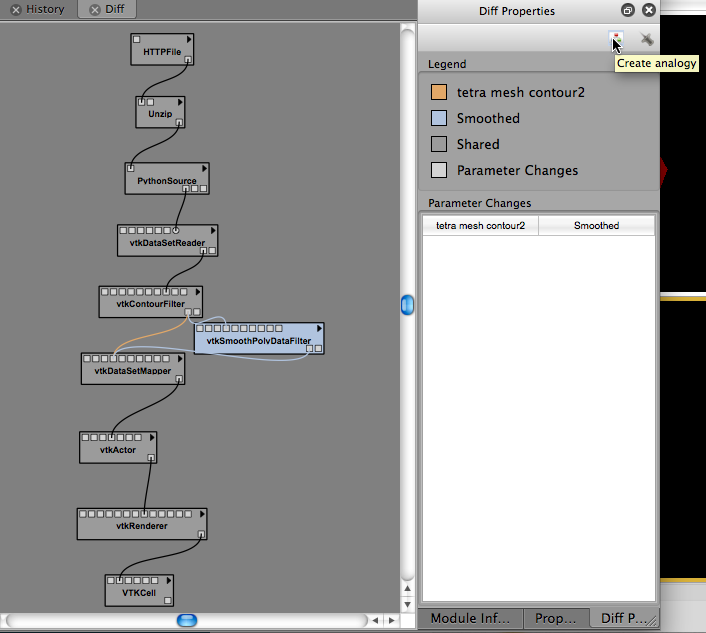Image resolution: width=706 pixels, height=633 pixels.
Task: Click the pin icon in Diff Properties toolbar
Action: tap(647, 39)
